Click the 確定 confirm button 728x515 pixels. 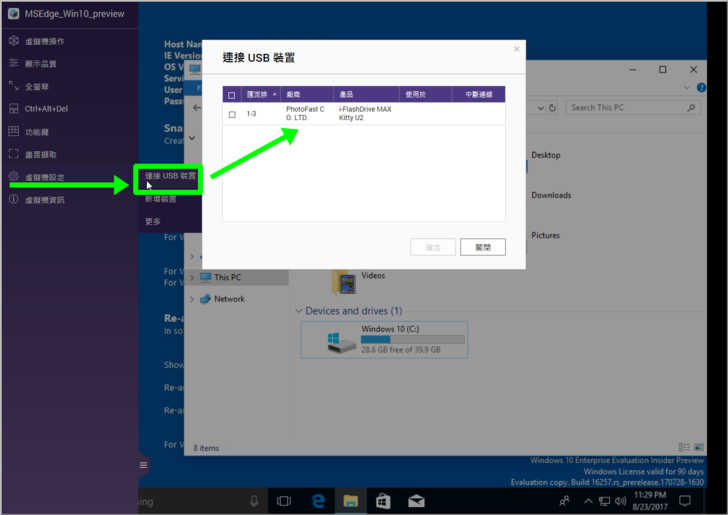[x=433, y=247]
